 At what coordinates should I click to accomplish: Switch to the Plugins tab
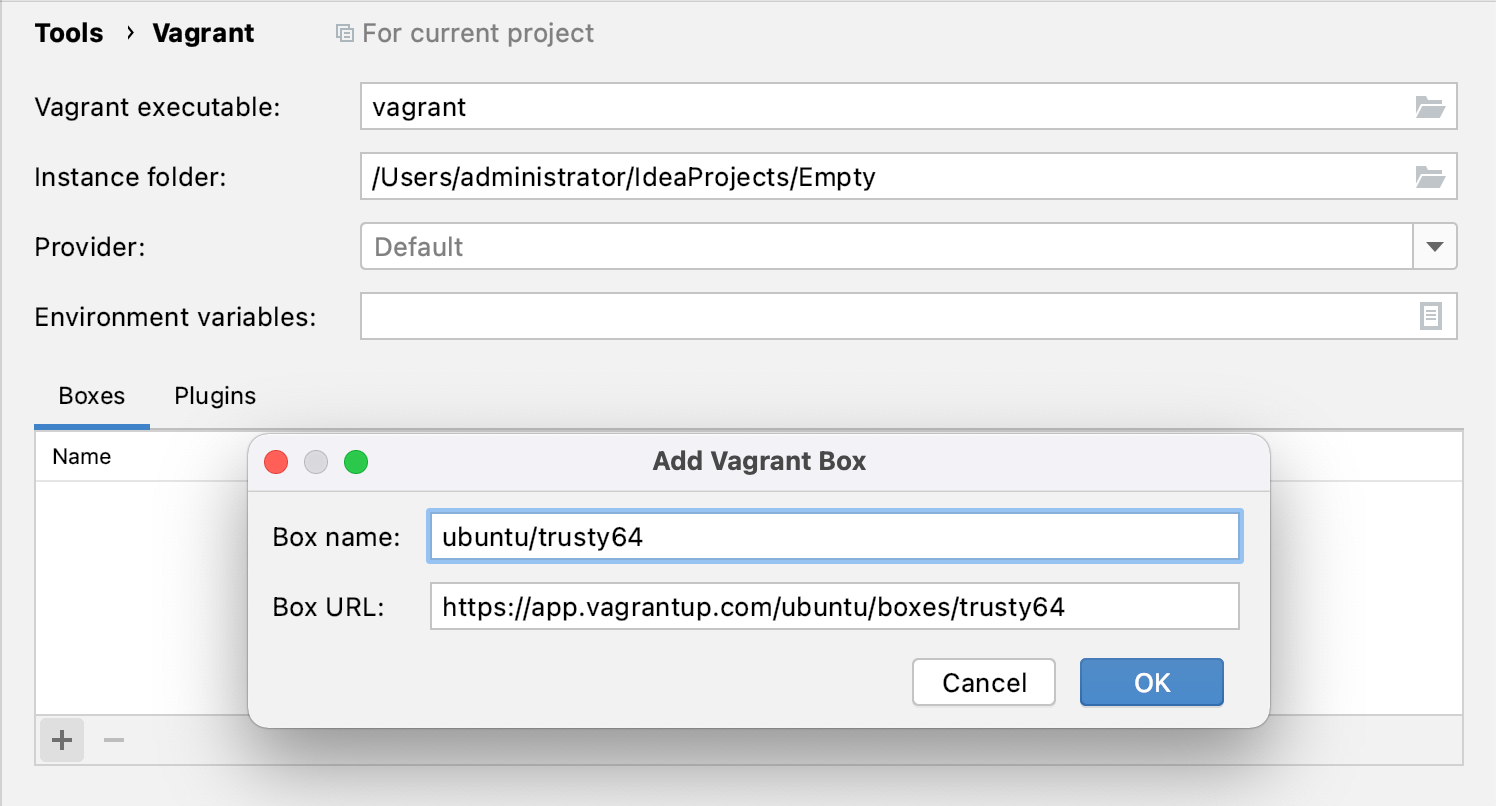214,395
